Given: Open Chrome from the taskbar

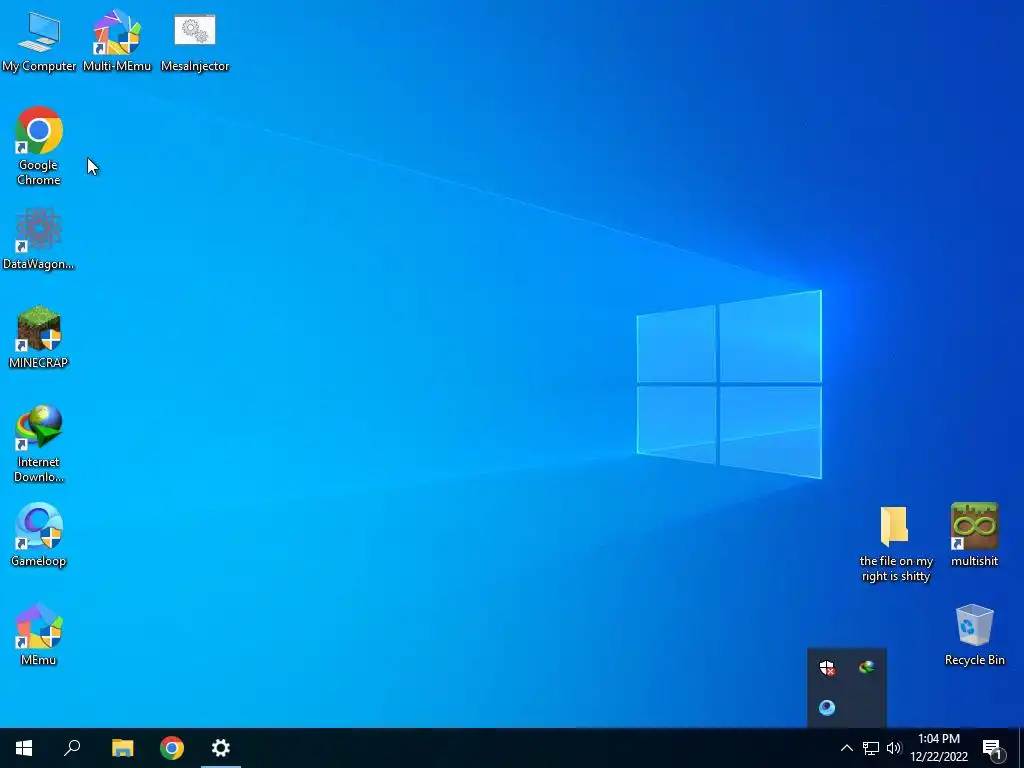Looking at the screenshot, I should coord(172,748).
